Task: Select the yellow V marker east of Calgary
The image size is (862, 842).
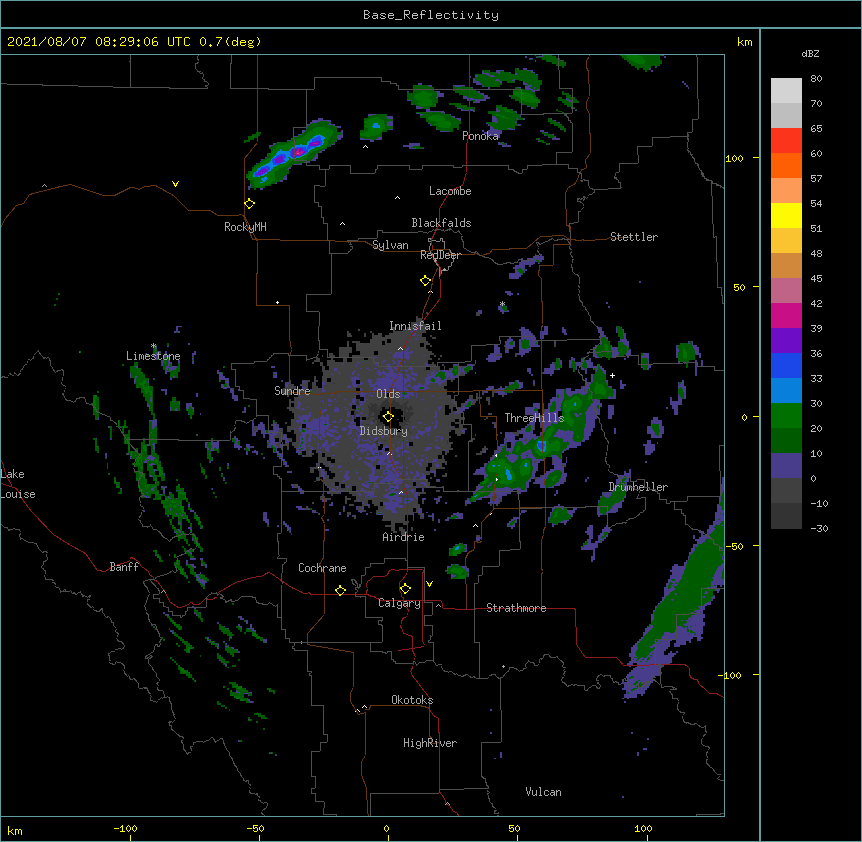Action: (429, 584)
